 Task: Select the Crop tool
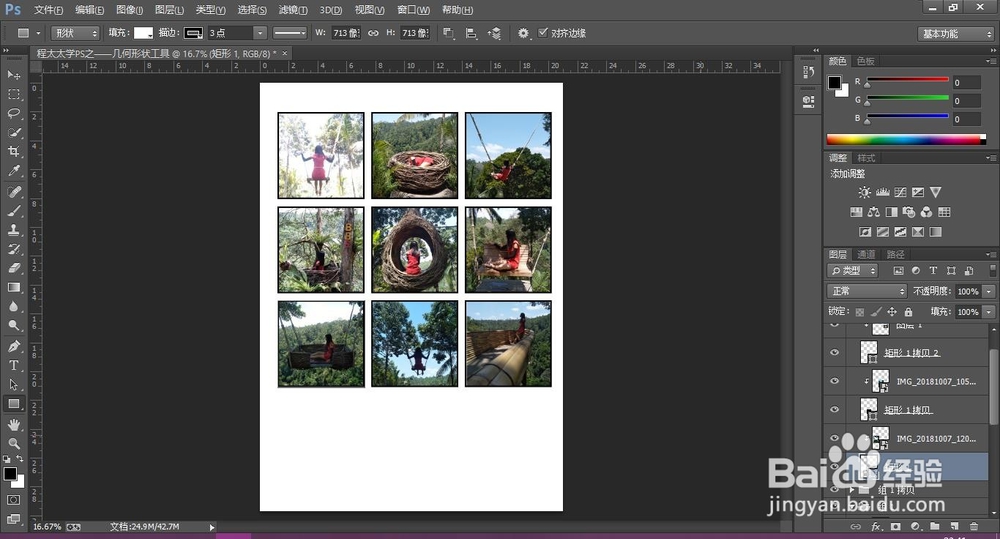point(13,152)
